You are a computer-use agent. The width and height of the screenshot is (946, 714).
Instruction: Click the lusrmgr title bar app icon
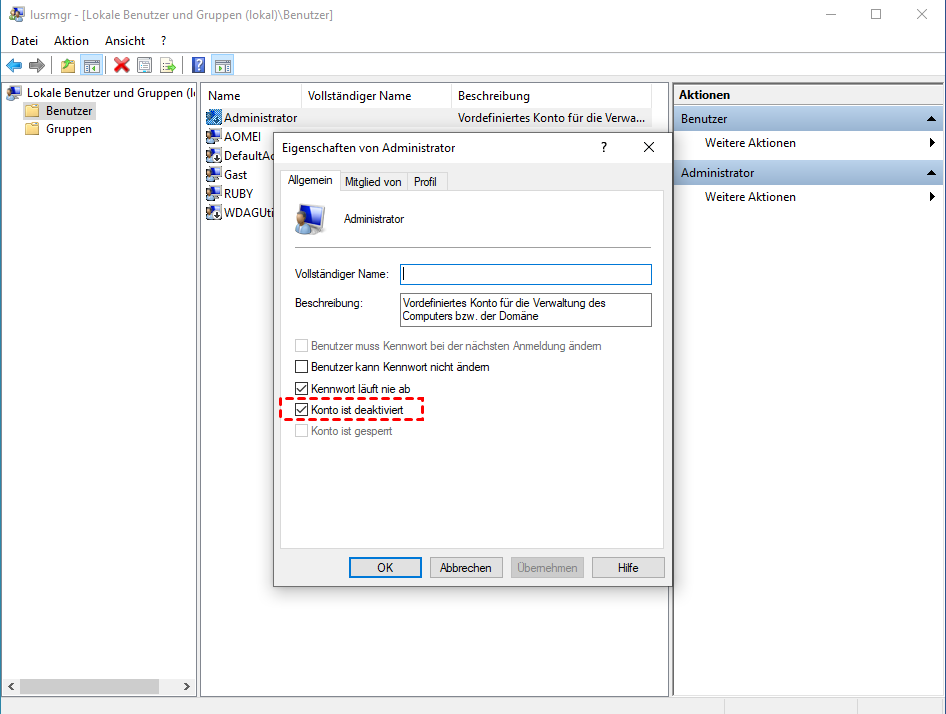coord(17,14)
